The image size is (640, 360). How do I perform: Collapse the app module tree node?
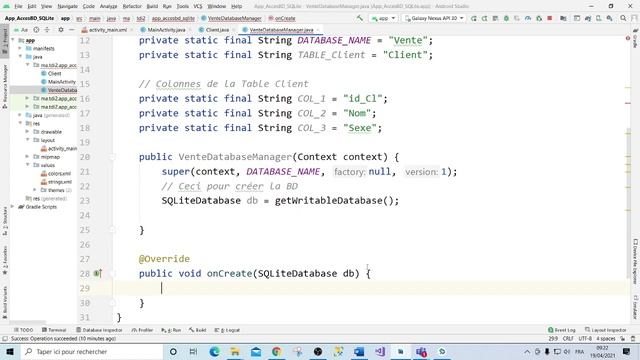(x=13, y=40)
